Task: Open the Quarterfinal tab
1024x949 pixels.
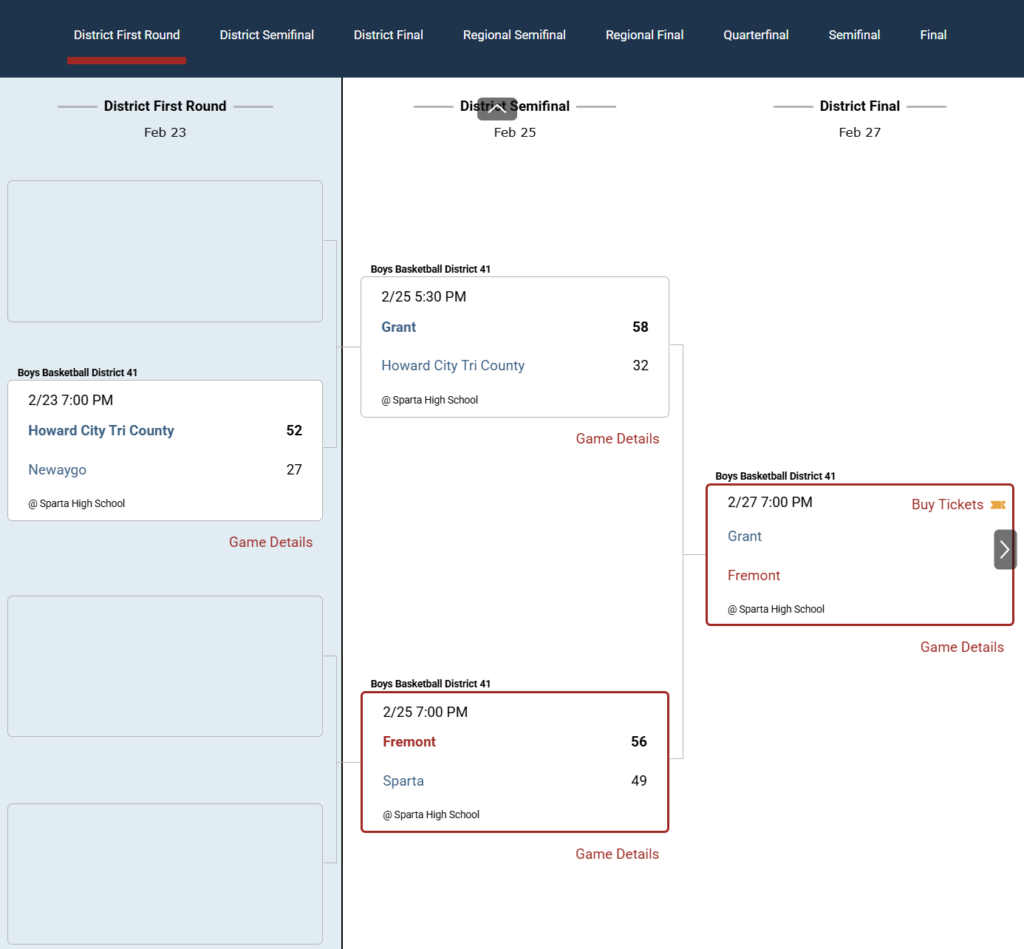Action: point(756,35)
